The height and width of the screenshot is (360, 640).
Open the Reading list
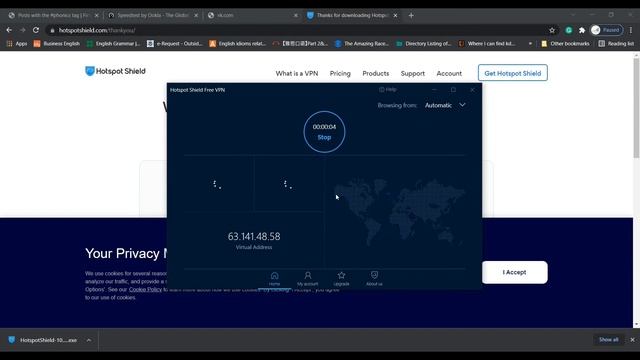(x=616, y=44)
